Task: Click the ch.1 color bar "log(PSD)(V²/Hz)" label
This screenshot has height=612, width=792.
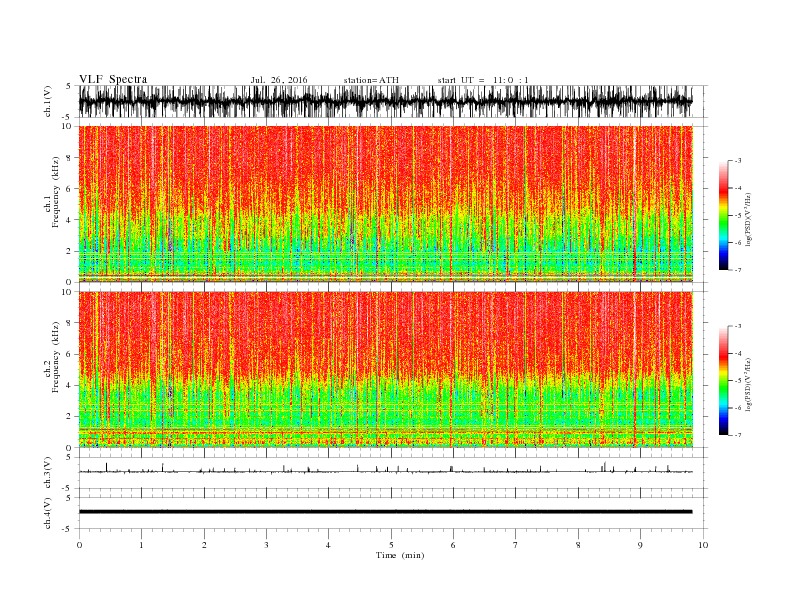Action: coord(748,220)
